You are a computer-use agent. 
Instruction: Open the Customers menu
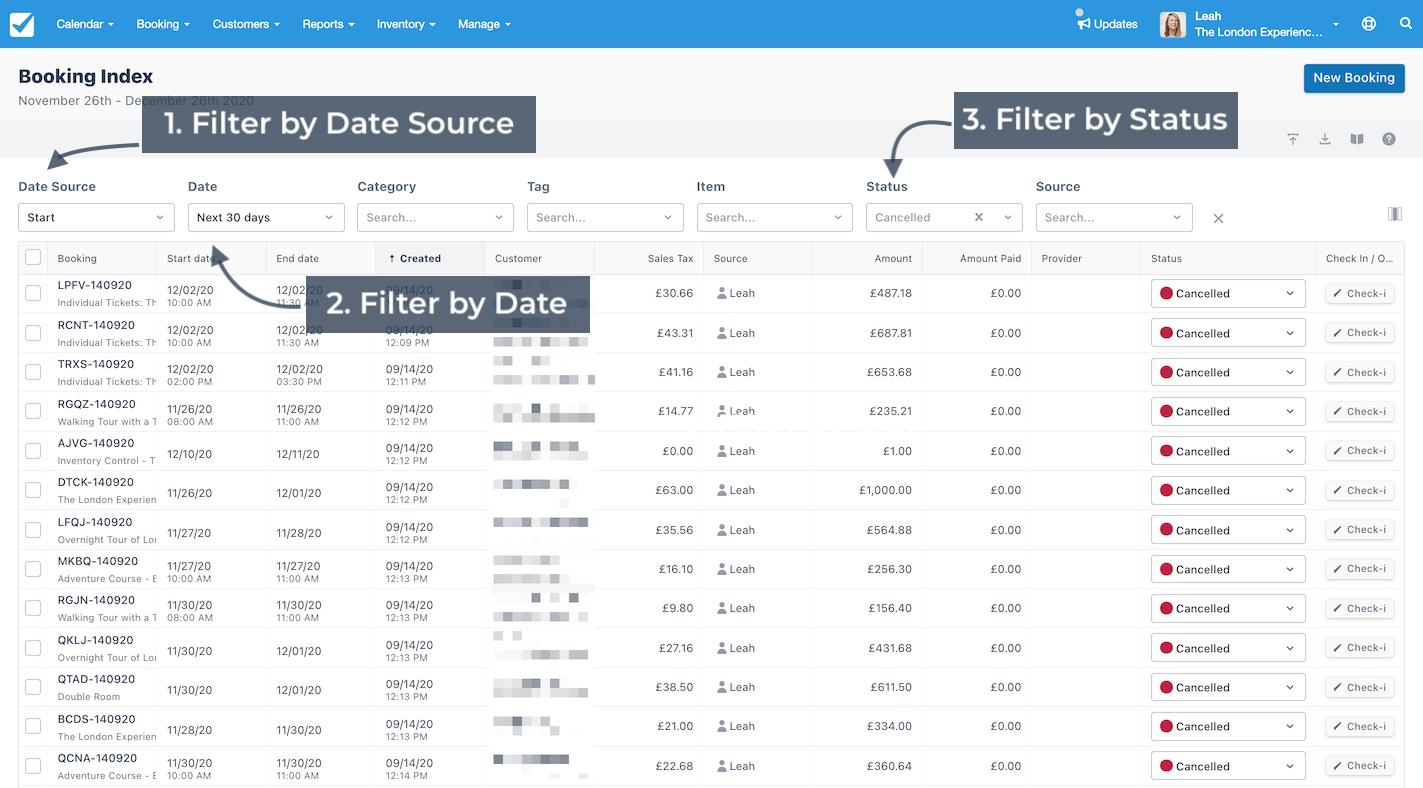246,24
